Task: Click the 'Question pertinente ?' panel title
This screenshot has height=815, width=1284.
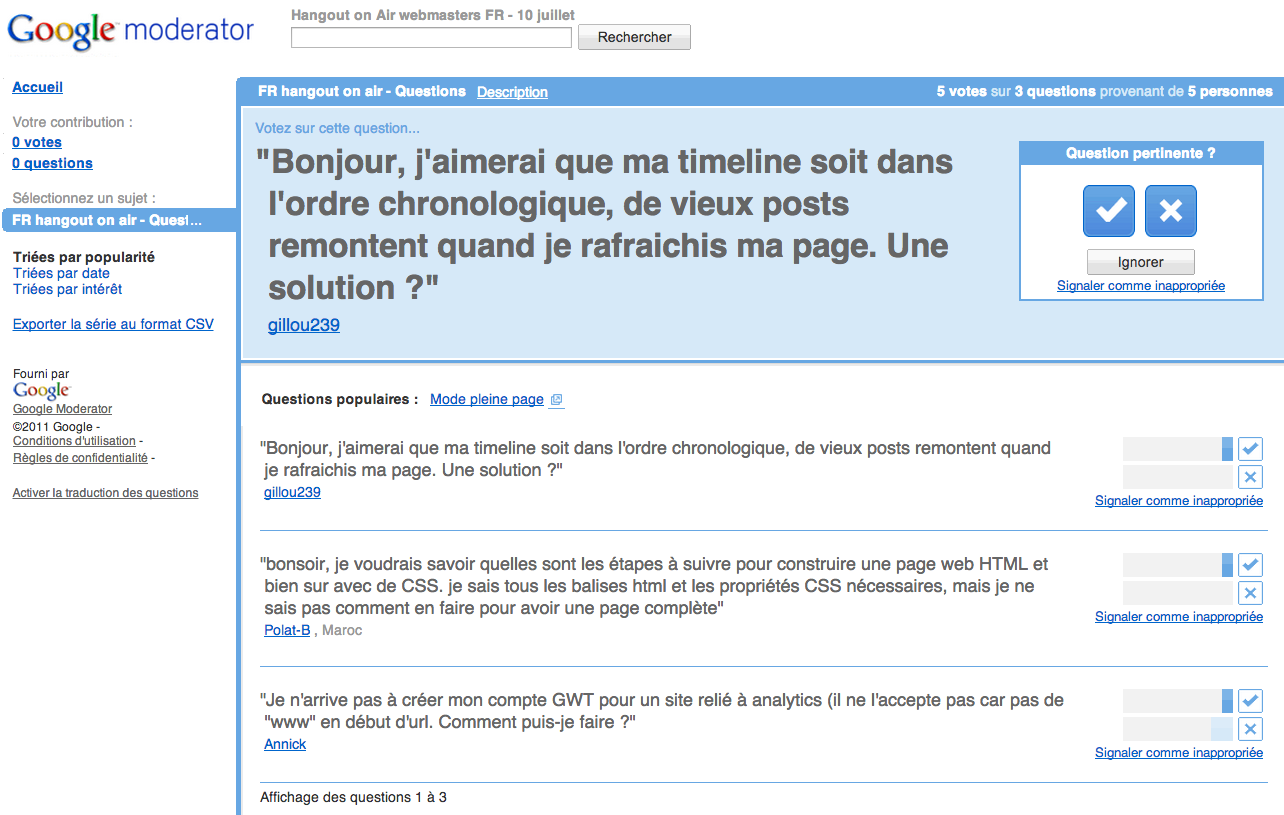Action: (1141, 154)
